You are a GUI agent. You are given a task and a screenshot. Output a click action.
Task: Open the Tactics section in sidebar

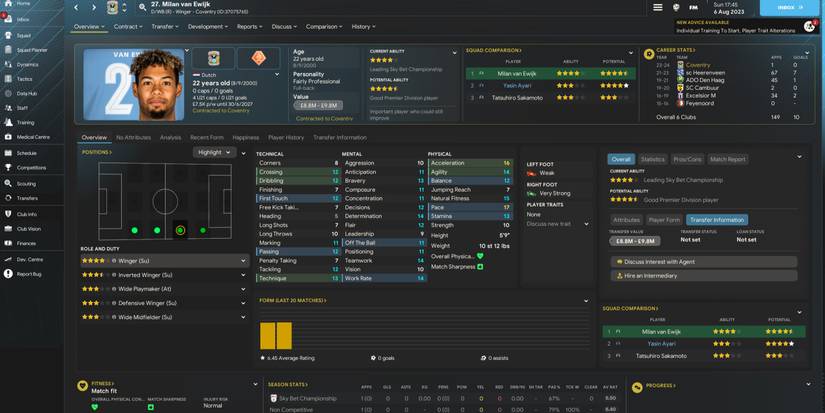coord(24,77)
